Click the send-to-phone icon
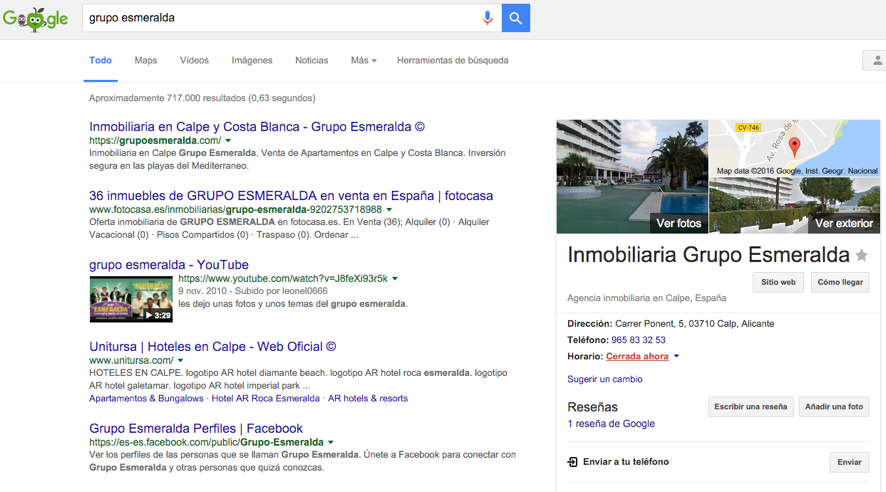Screen dimensions: 886x492 click(x=572, y=462)
